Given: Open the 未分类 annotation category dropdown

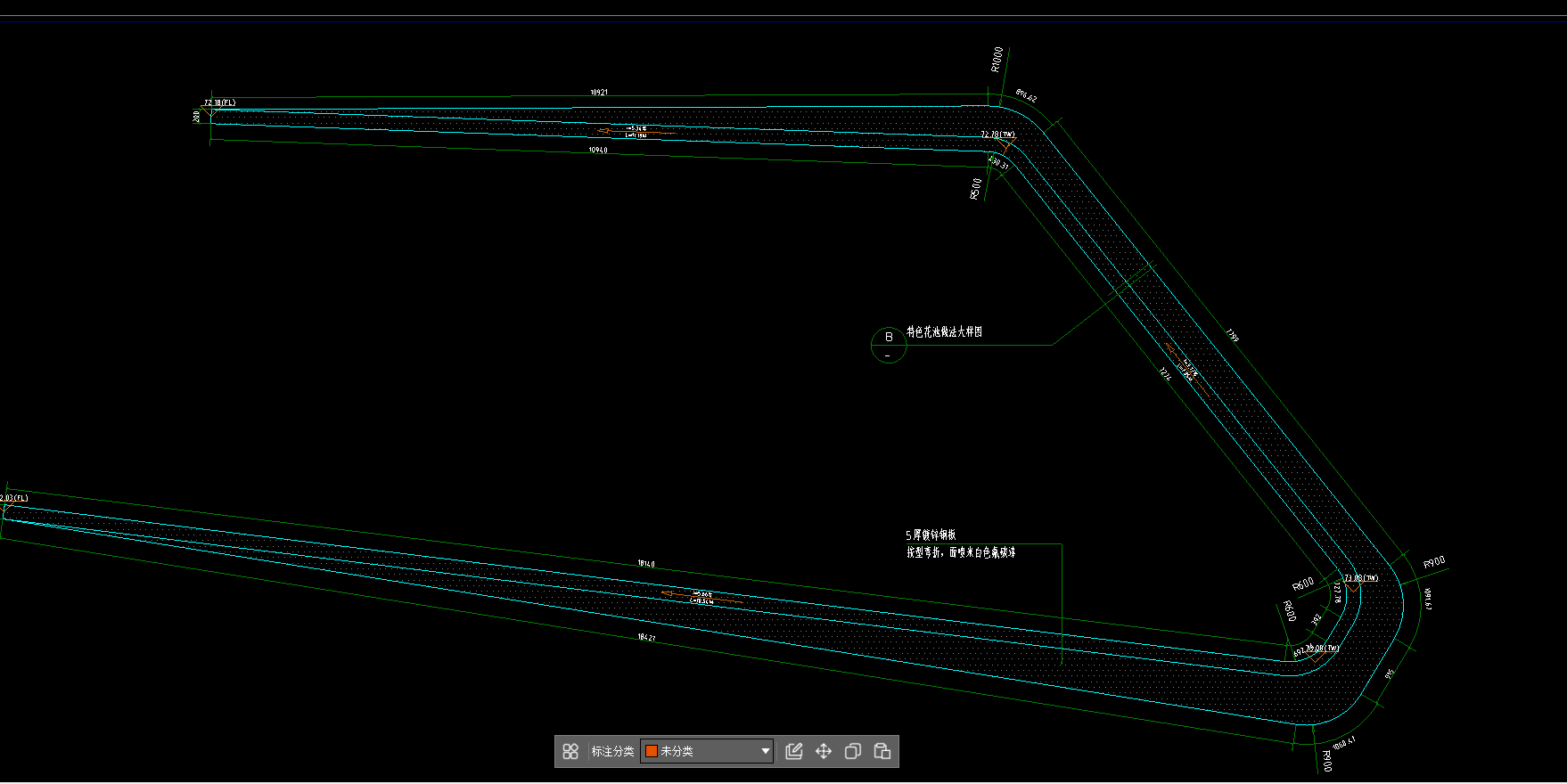Looking at the screenshot, I should point(707,751).
